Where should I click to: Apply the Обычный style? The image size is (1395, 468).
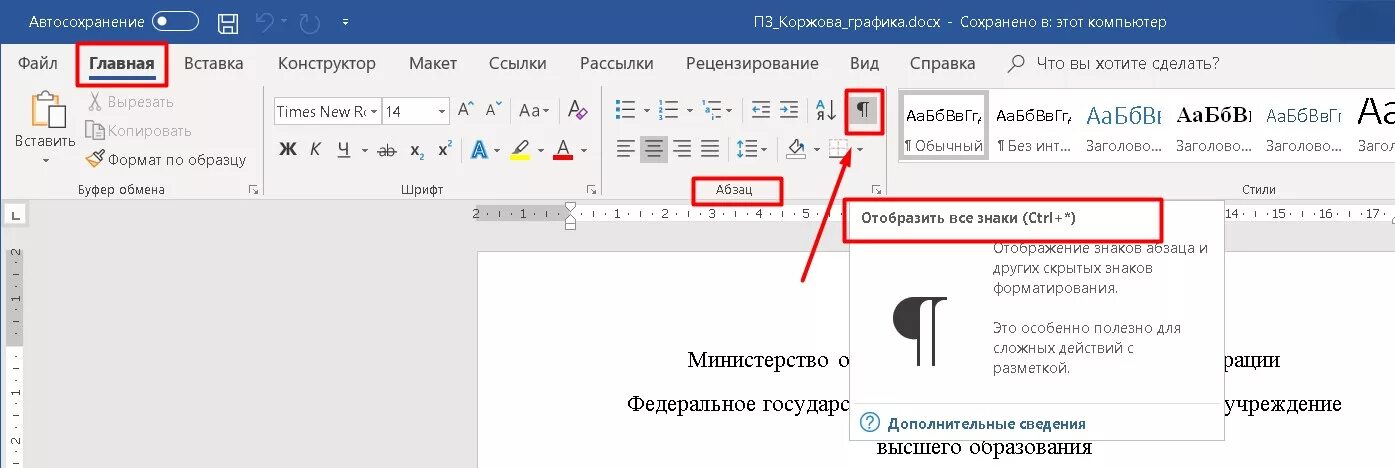(x=944, y=125)
